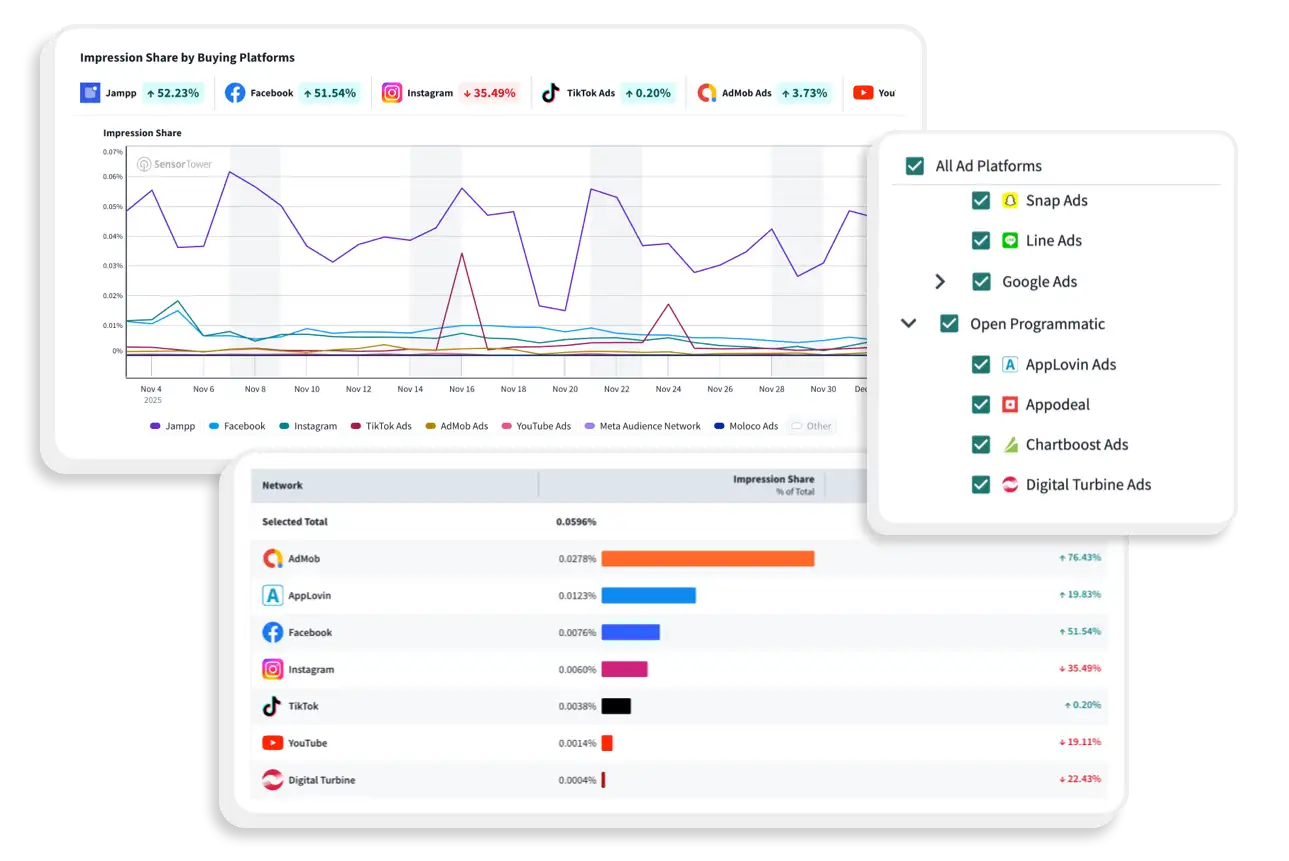Click the AdMob 0.0278% share value
The height and width of the screenshot is (861, 1289).
pyautogui.click(x=578, y=558)
